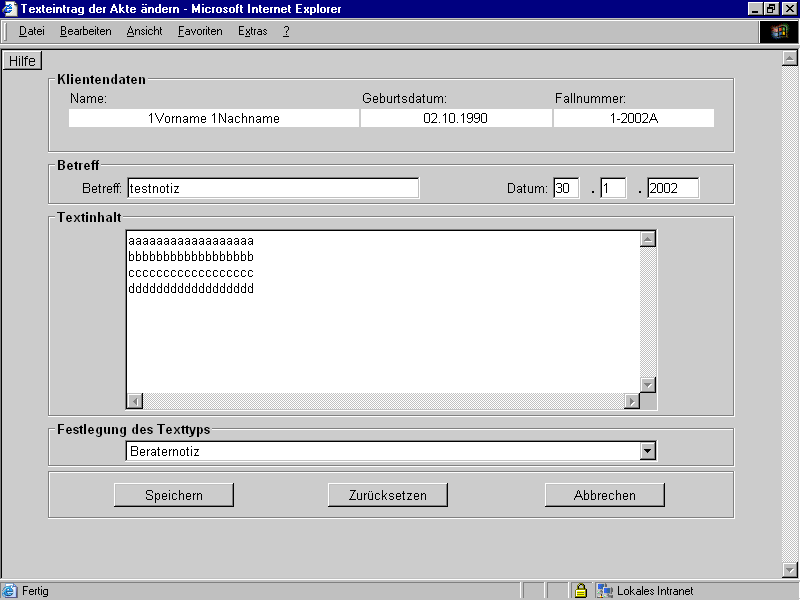Open the Bearbeiten menu
The height and width of the screenshot is (600, 800).
point(85,31)
